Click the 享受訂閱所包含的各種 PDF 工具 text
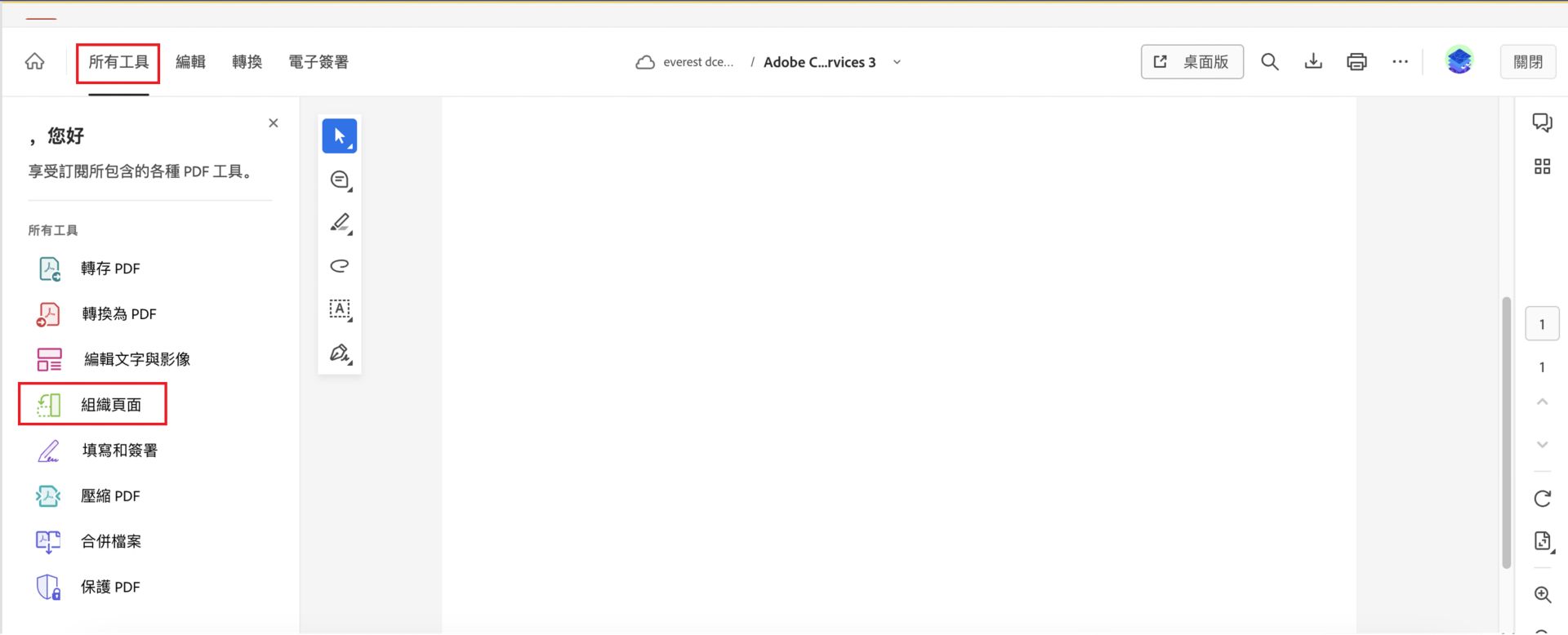Screen dimensions: 1568x635 (x=140, y=171)
